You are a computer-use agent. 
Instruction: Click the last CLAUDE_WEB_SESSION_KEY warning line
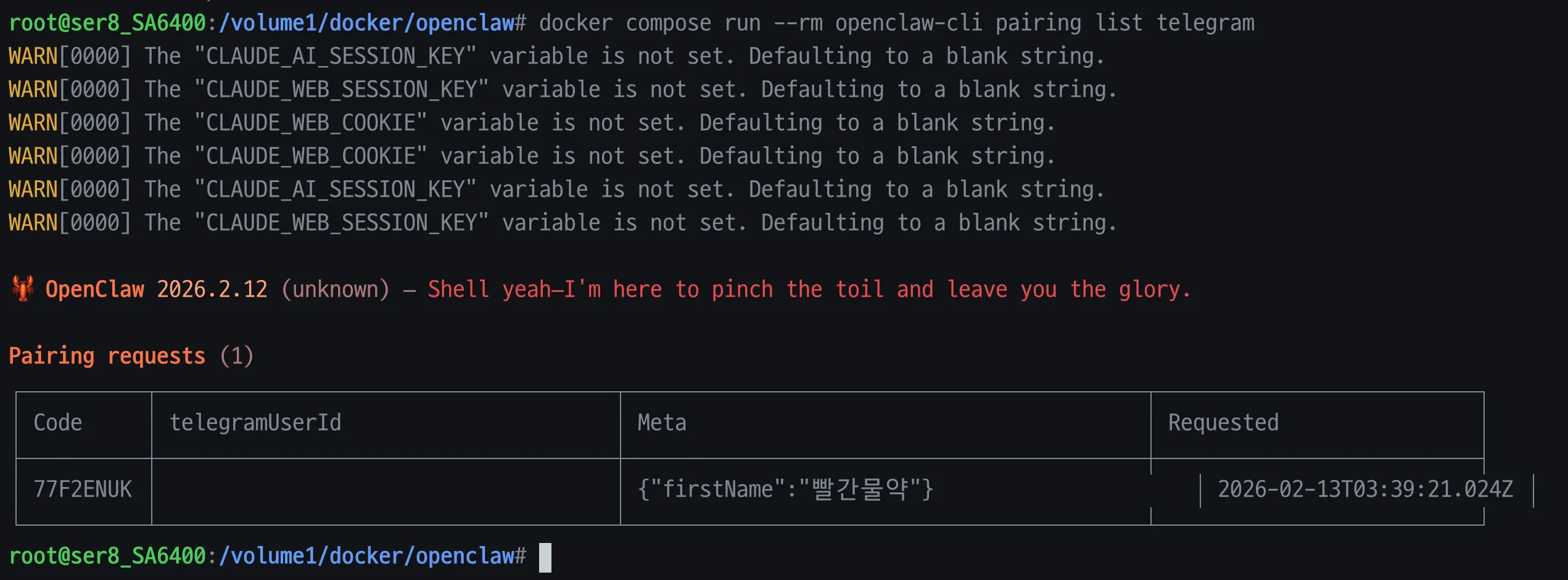click(x=561, y=223)
